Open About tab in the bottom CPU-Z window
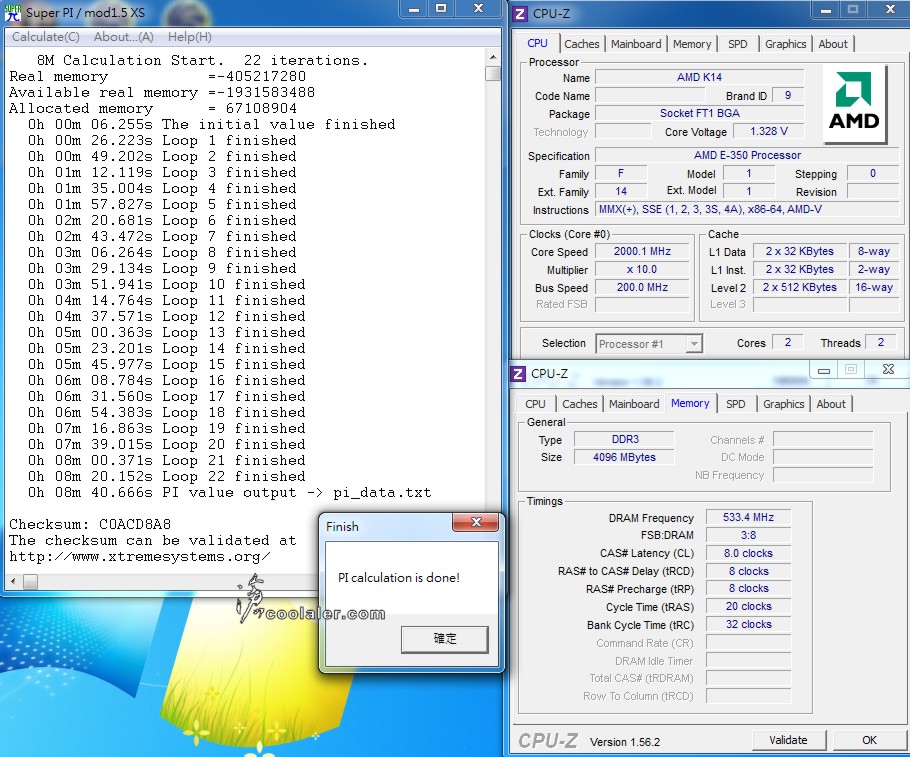 click(x=831, y=404)
